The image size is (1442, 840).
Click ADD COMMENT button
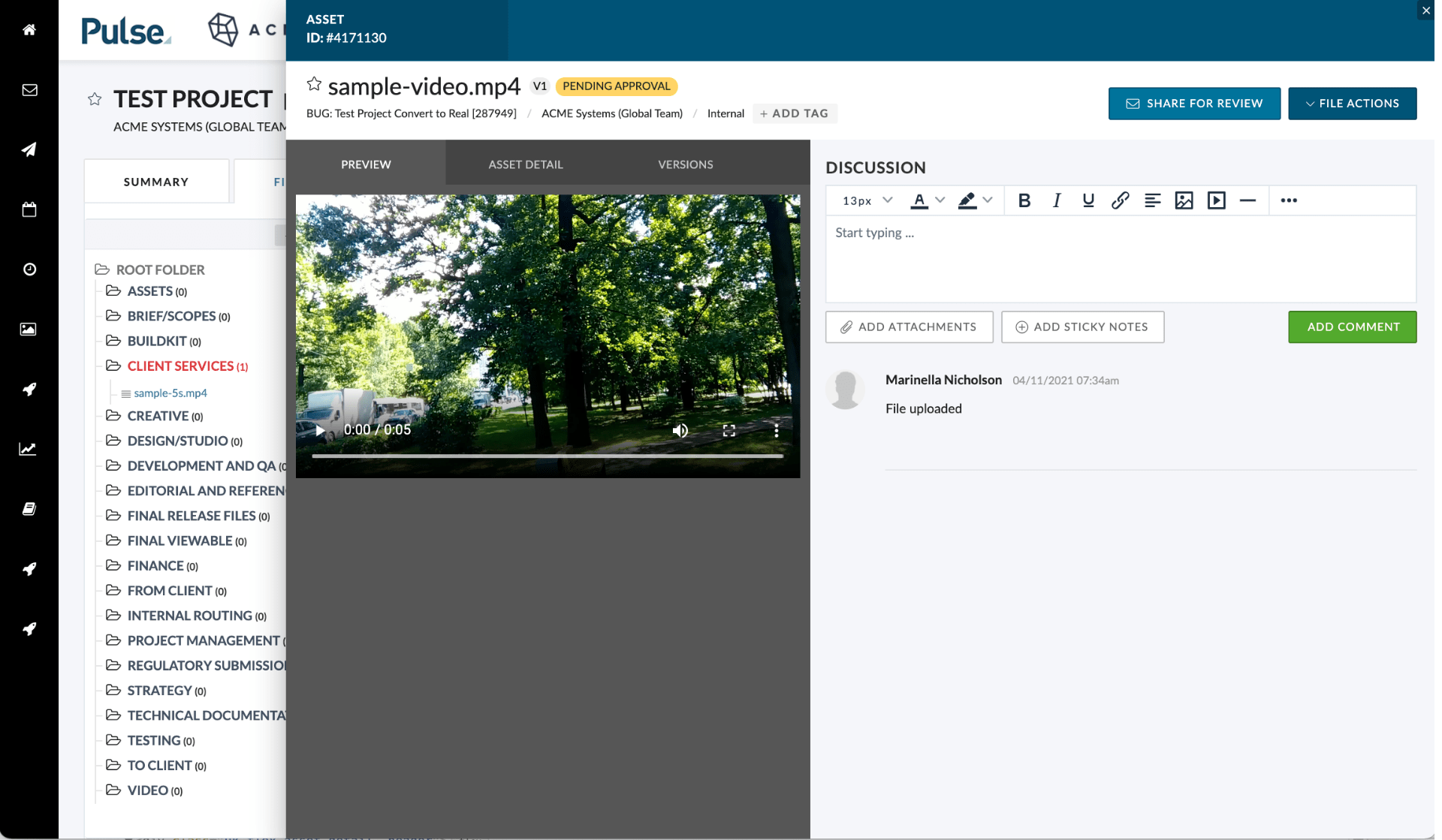click(x=1353, y=327)
